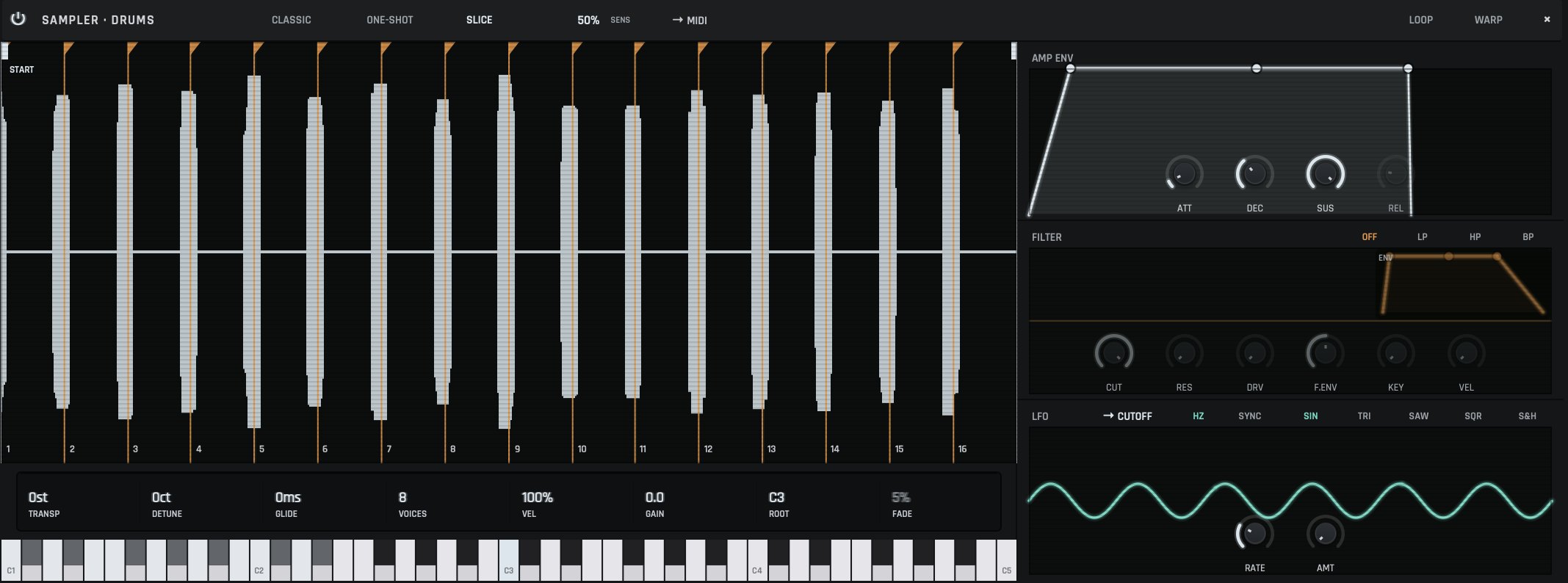Image resolution: width=1568 pixels, height=583 pixels.
Task: Select the TRI LFO waveform
Action: click(x=1364, y=416)
